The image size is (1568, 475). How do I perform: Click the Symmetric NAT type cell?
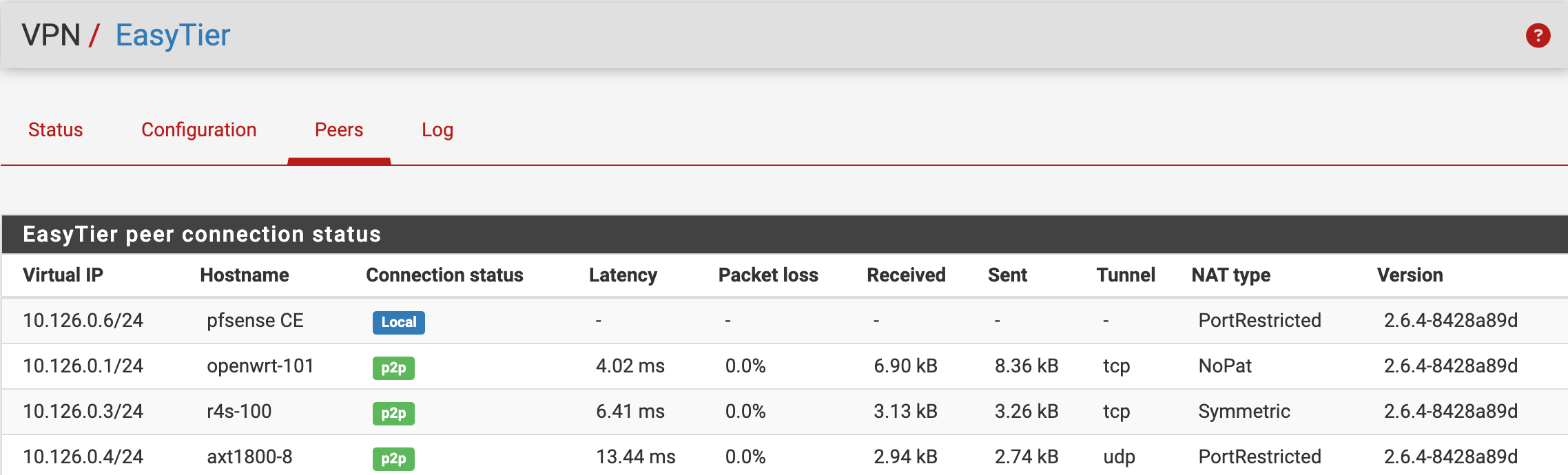coord(1244,411)
